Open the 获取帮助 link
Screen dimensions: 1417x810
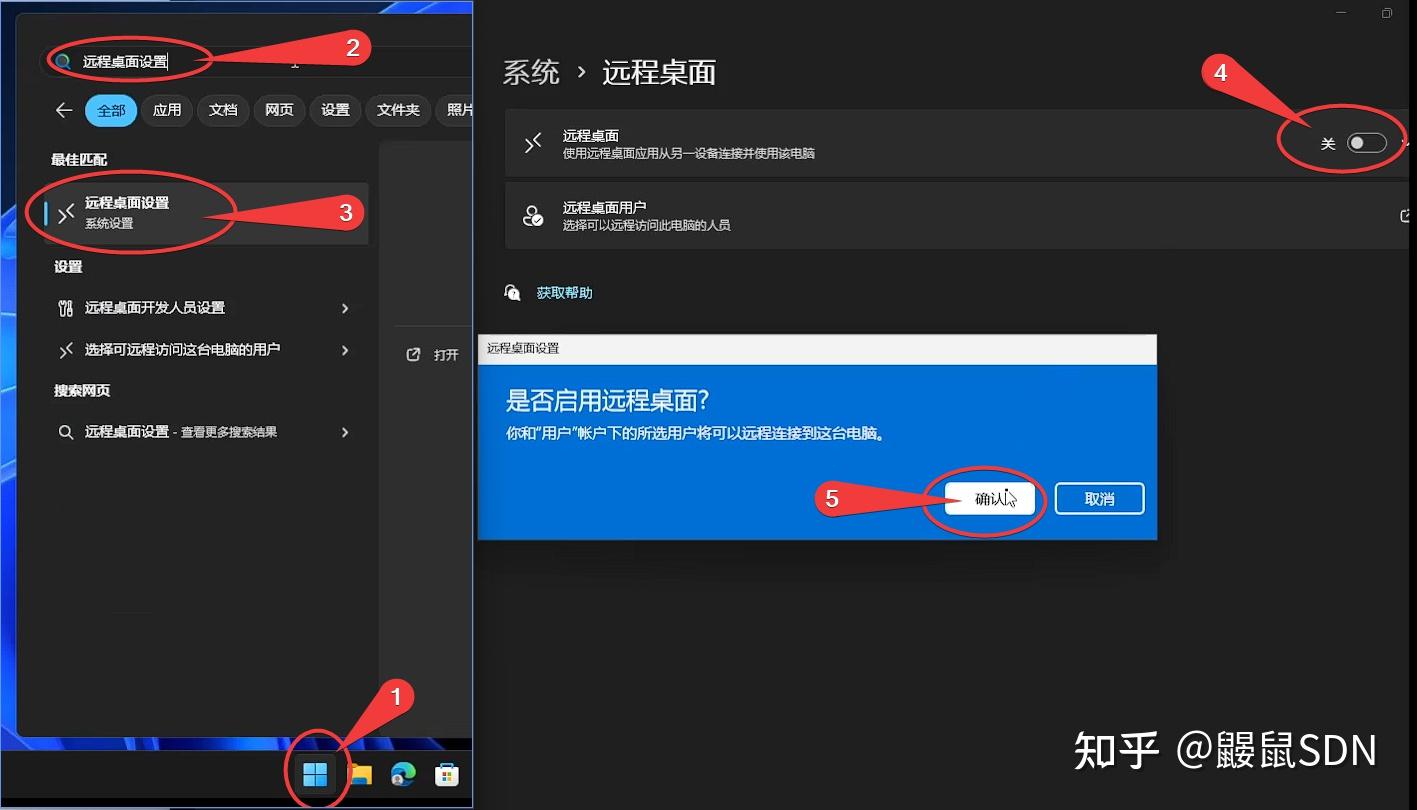pos(564,293)
